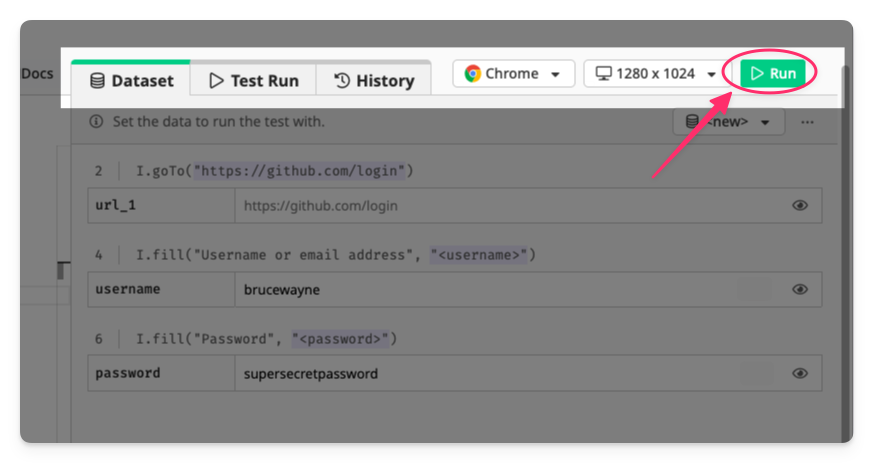Click the url_1 value input field

point(528,206)
